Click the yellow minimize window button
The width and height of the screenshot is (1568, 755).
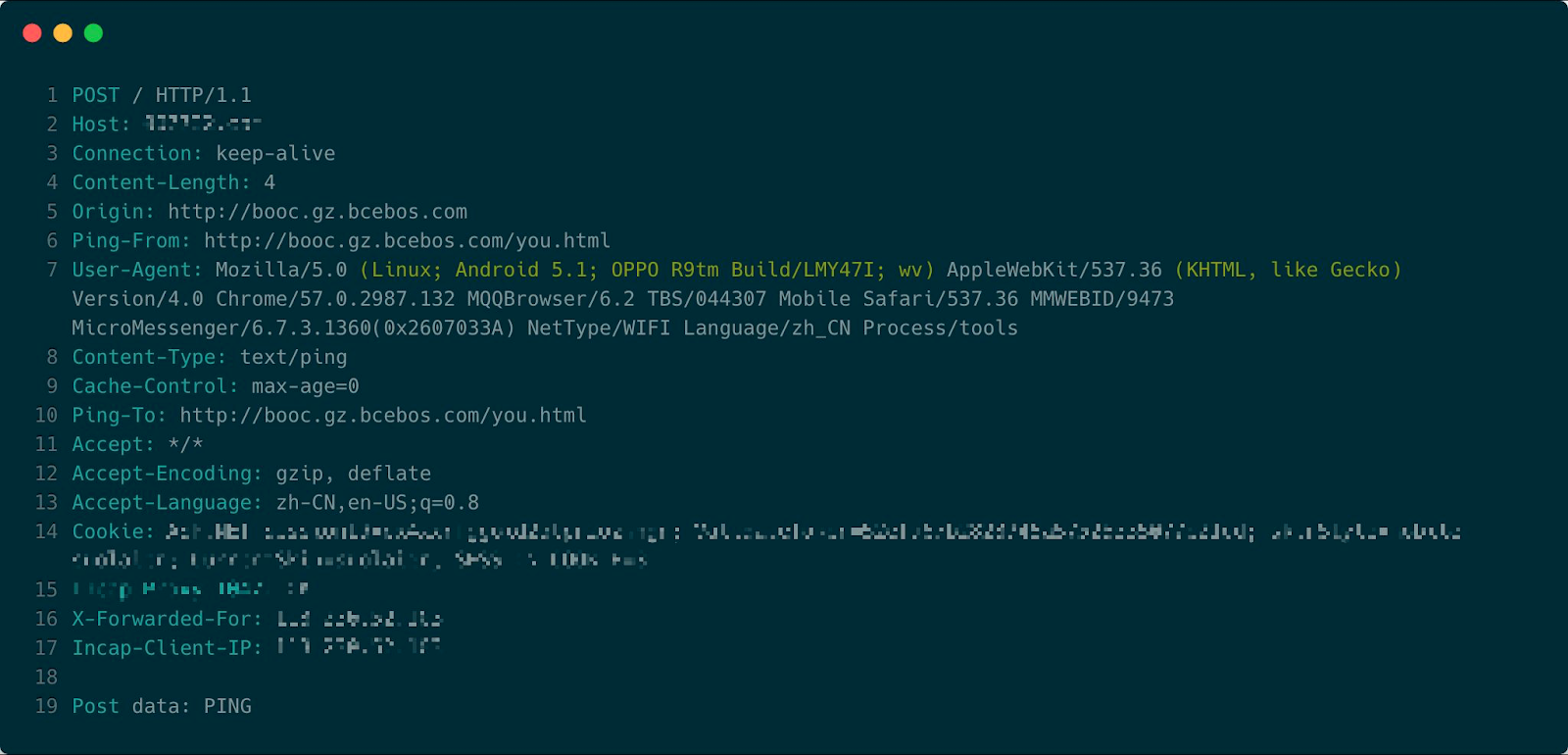tap(63, 33)
